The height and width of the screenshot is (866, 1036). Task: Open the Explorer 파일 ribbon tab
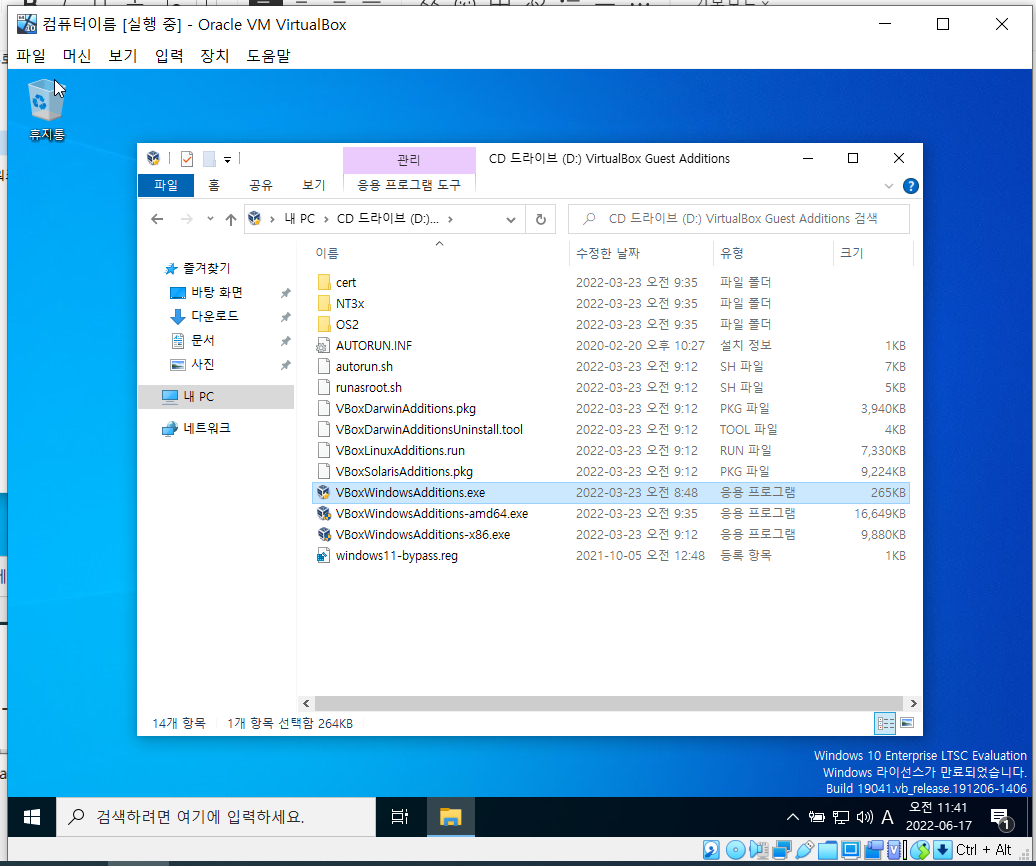(x=166, y=185)
